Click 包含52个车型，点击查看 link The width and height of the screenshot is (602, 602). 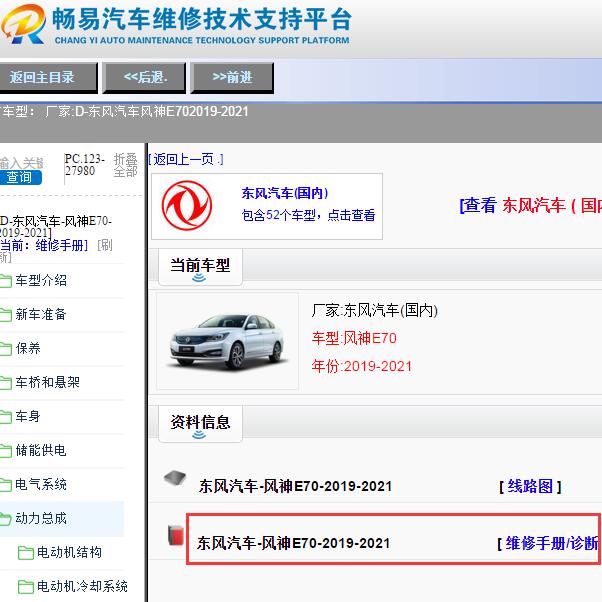[x=308, y=215]
